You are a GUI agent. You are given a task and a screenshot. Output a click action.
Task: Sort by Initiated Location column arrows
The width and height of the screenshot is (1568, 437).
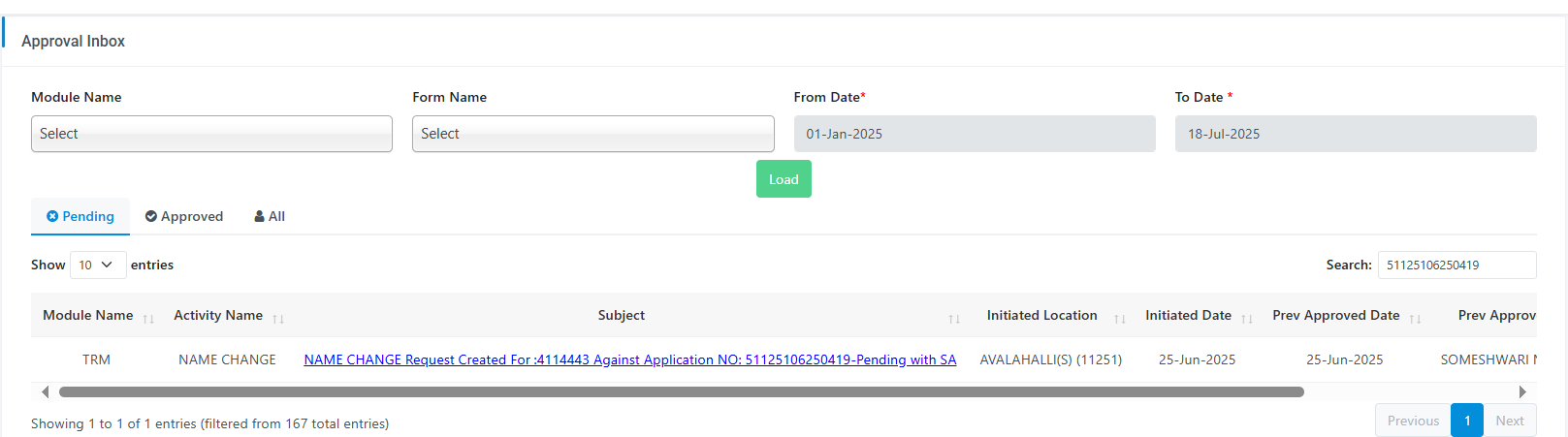point(1120,319)
